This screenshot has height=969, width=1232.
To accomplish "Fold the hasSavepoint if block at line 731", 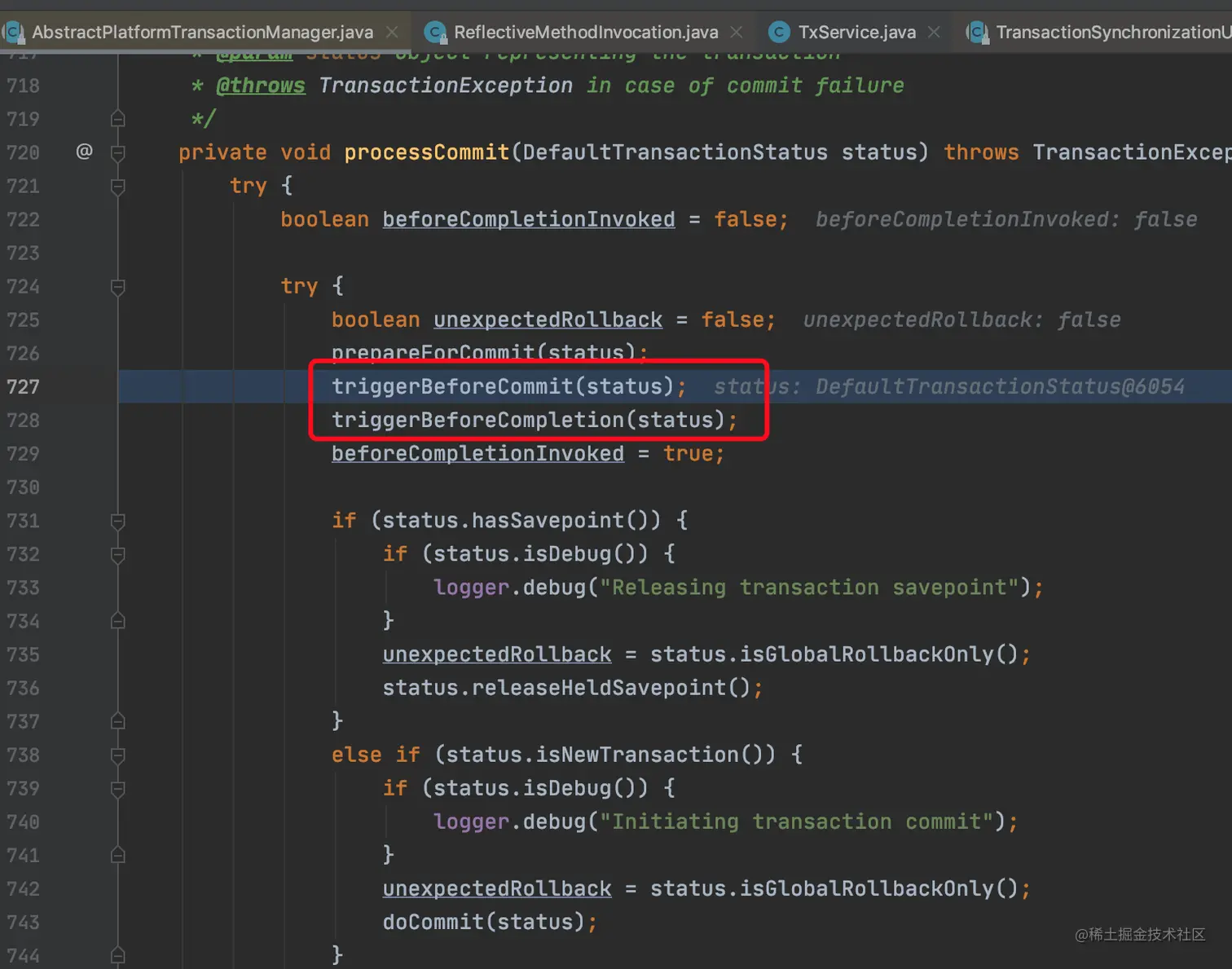I will (x=118, y=521).
